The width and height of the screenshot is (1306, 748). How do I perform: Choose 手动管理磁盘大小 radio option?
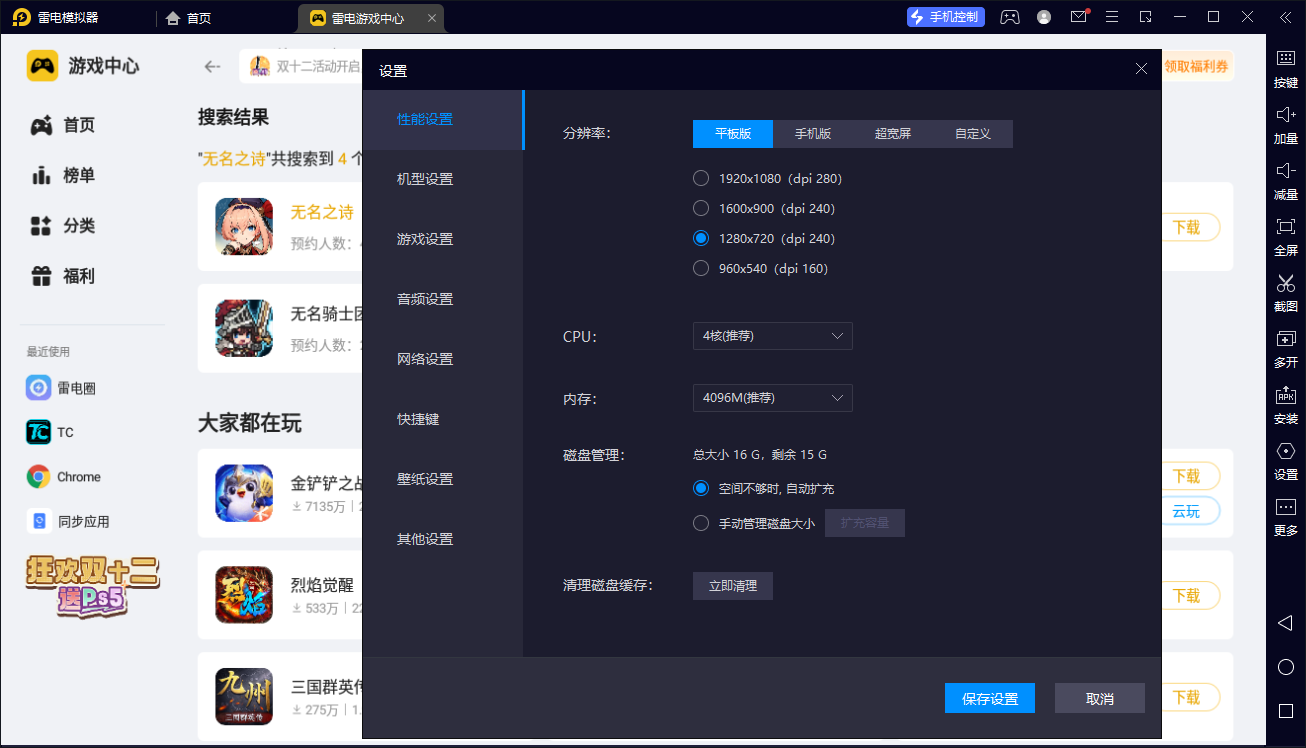coord(701,523)
